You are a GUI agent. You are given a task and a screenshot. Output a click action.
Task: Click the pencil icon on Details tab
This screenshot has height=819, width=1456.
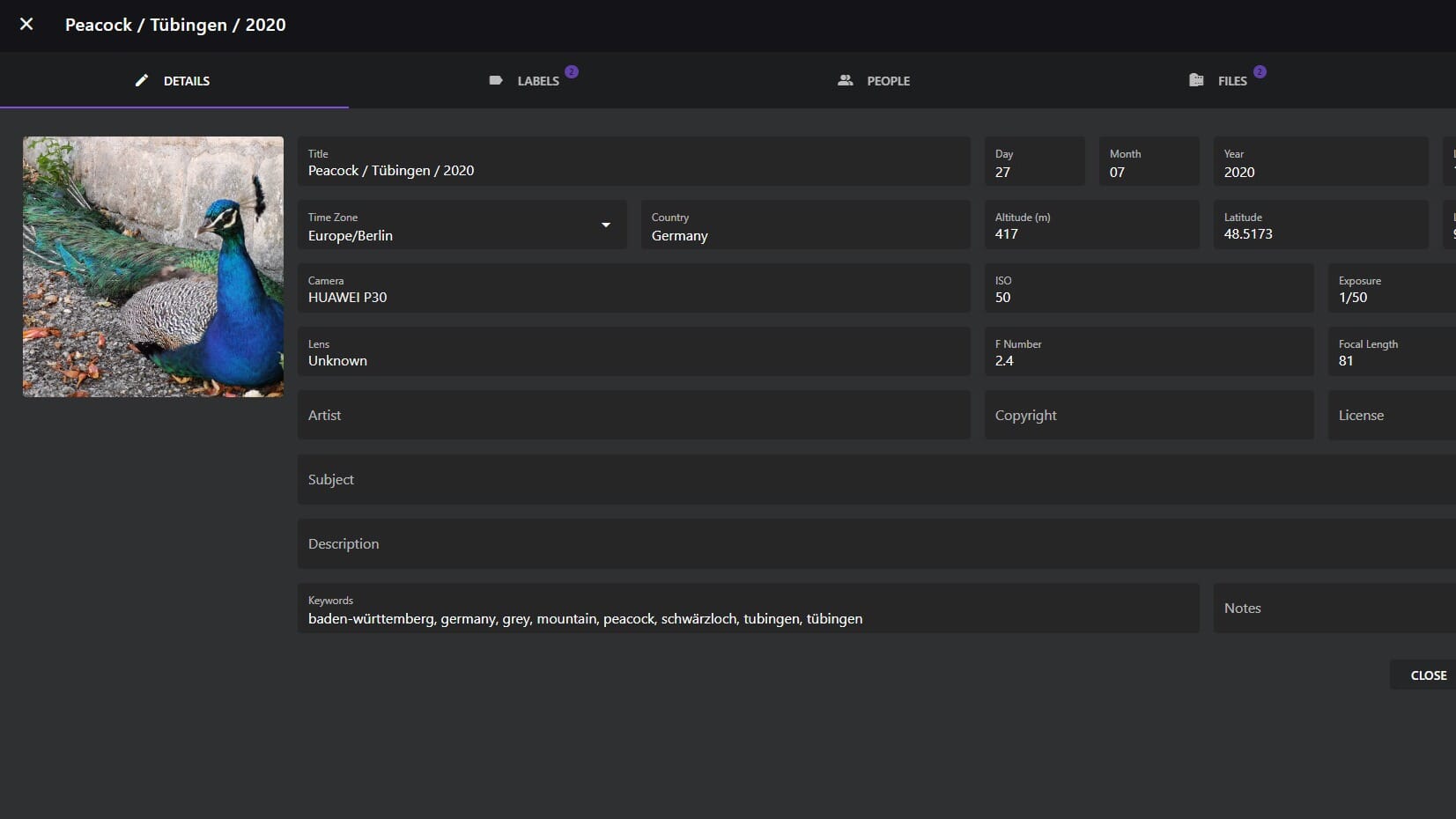(142, 80)
